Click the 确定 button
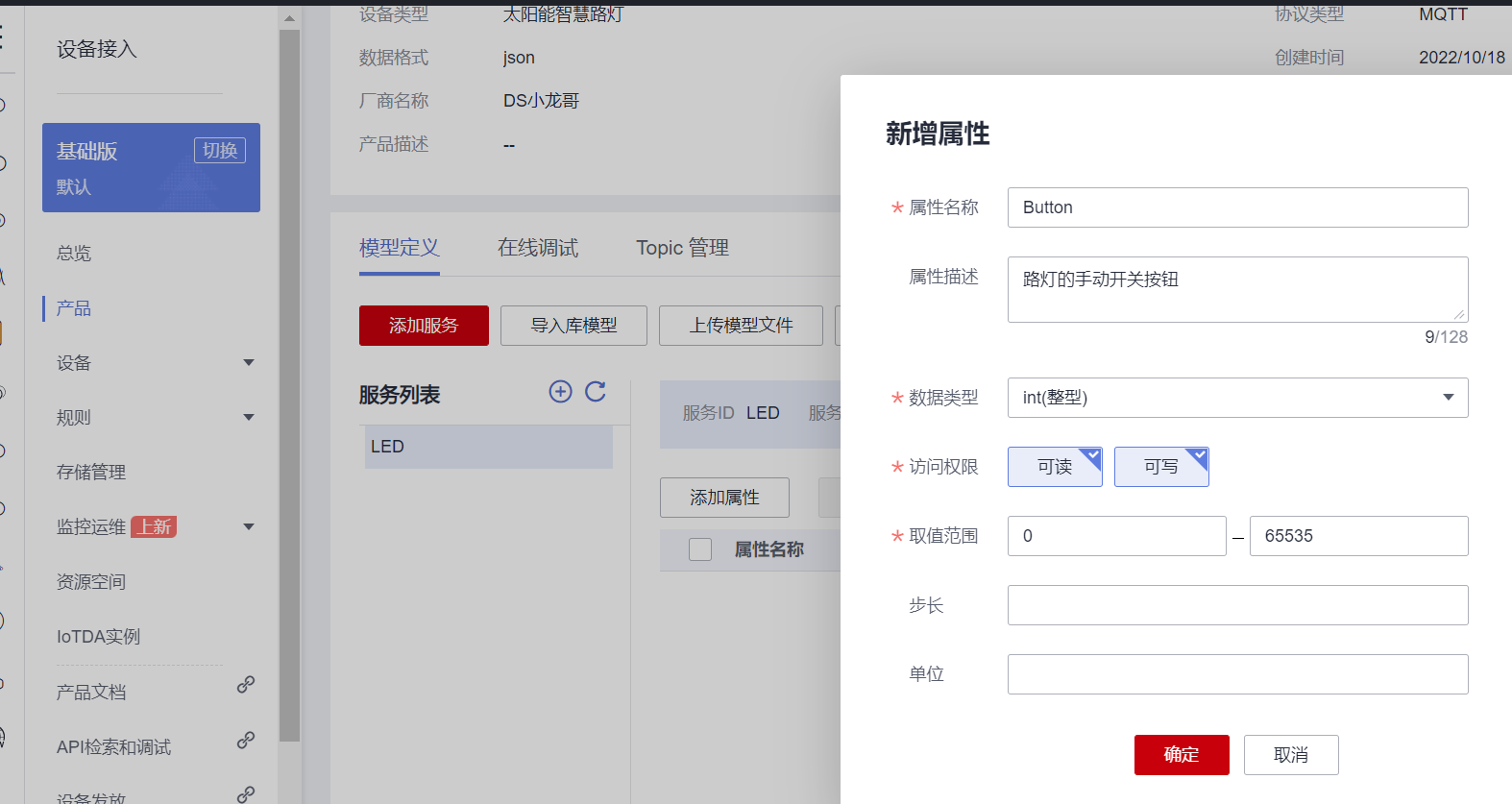This screenshot has width=1512, height=804. click(1181, 755)
